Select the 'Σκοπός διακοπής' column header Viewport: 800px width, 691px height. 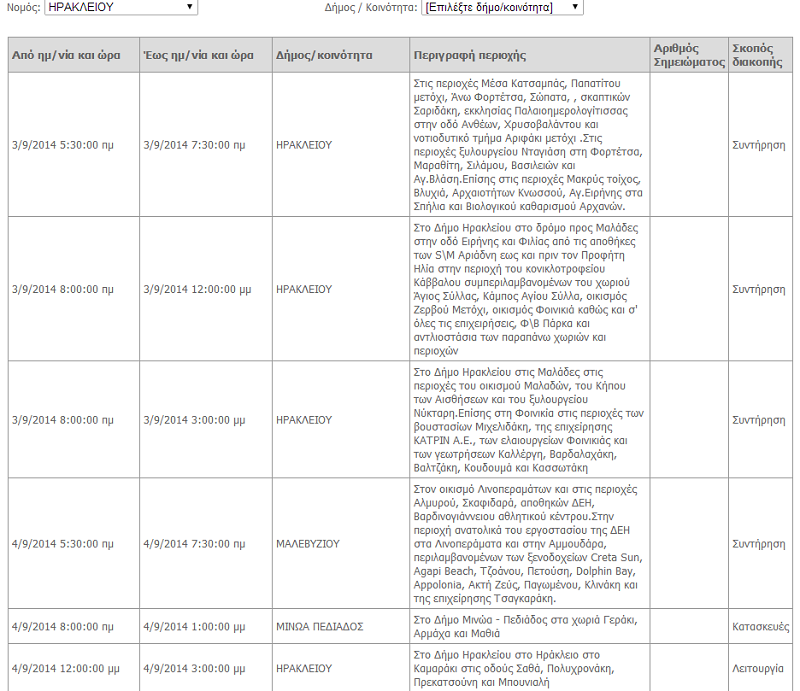point(758,55)
